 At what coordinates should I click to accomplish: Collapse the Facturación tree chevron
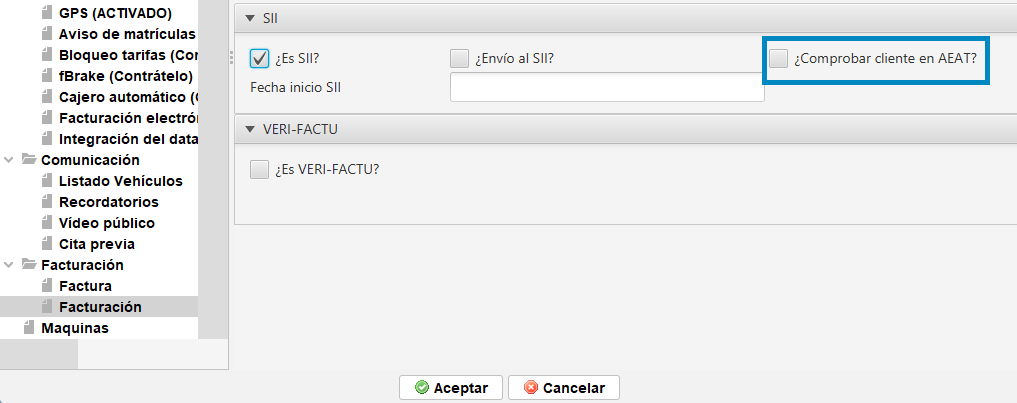8,265
